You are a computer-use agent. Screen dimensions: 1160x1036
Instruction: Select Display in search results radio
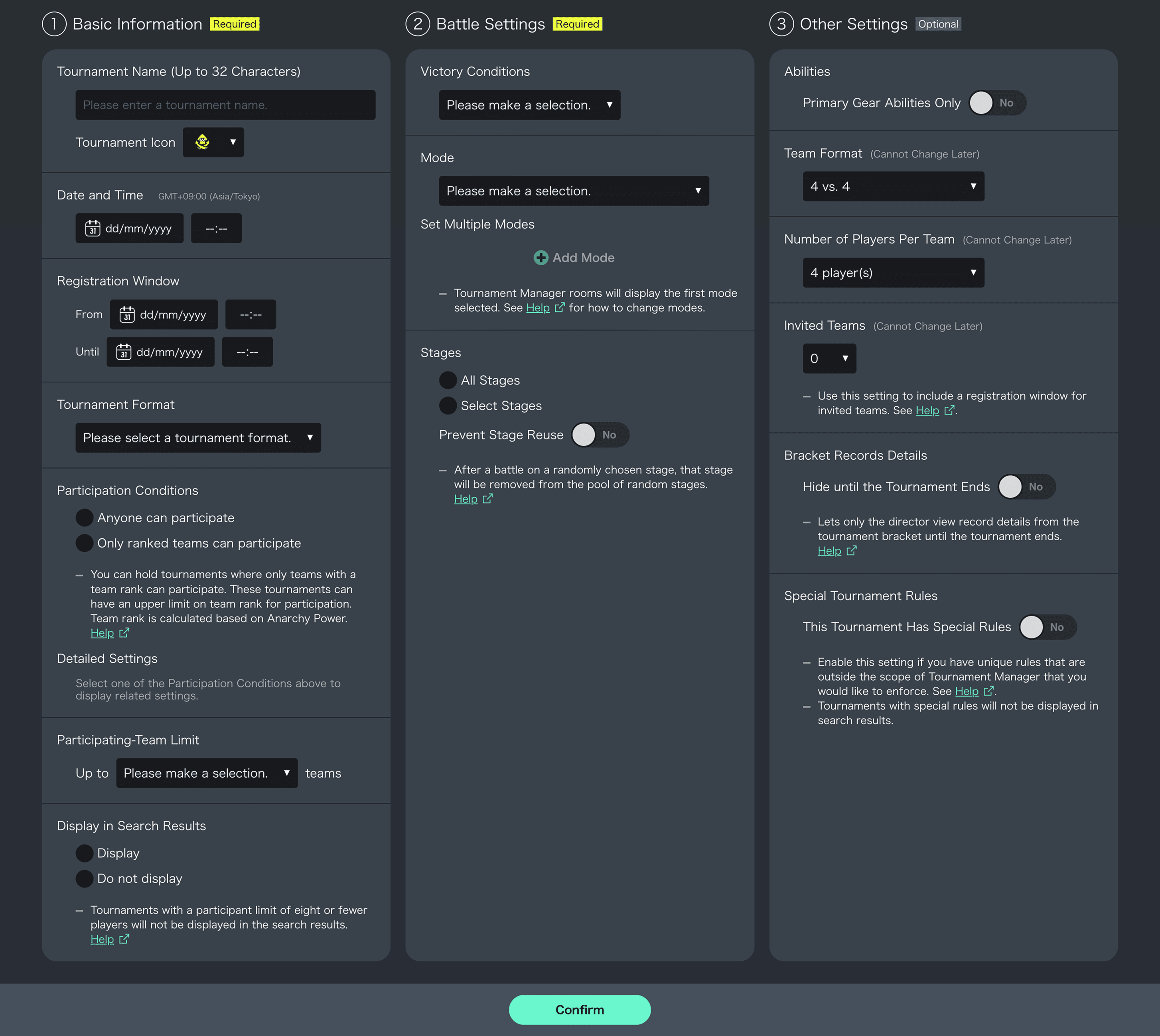(84, 853)
